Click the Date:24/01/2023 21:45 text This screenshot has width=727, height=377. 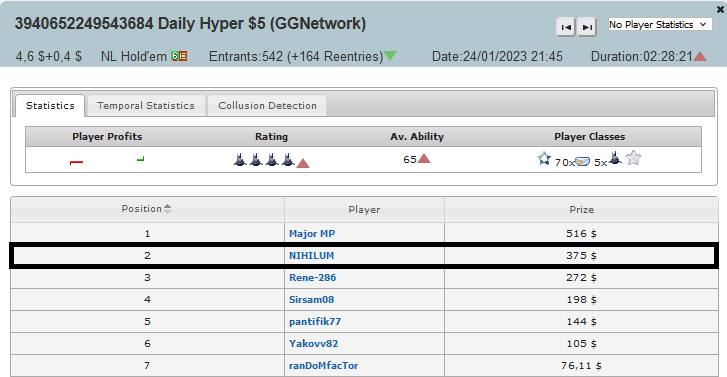(x=497, y=57)
